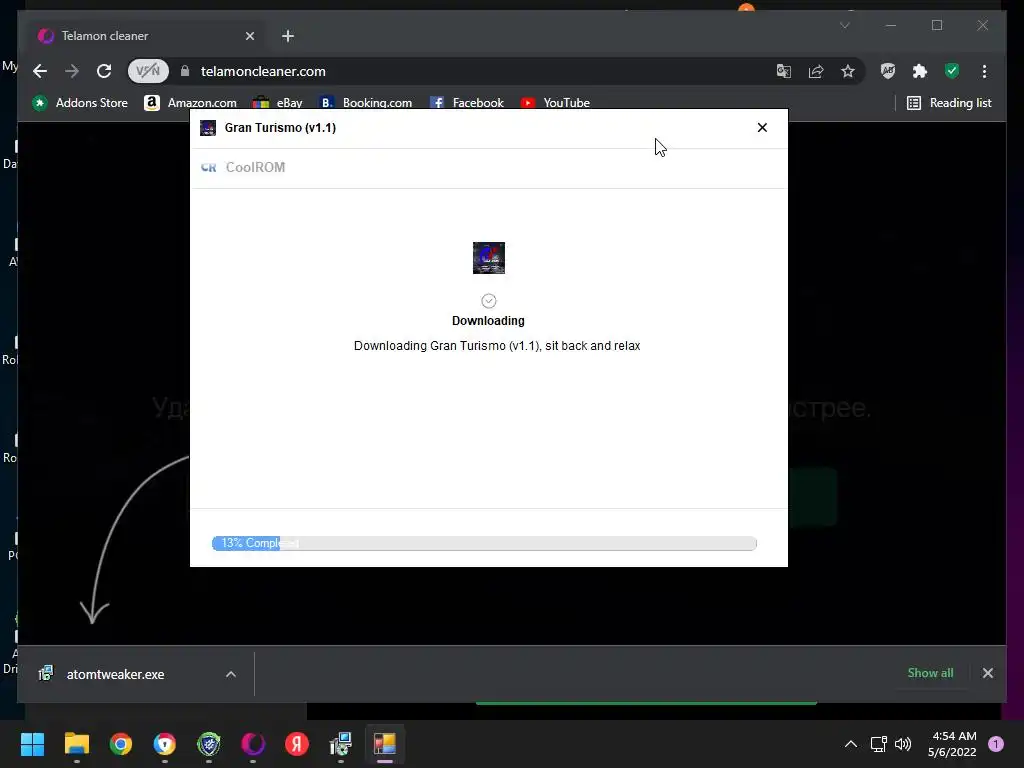The width and height of the screenshot is (1024, 768).
Task: Open volume control tray icon
Action: (903, 744)
